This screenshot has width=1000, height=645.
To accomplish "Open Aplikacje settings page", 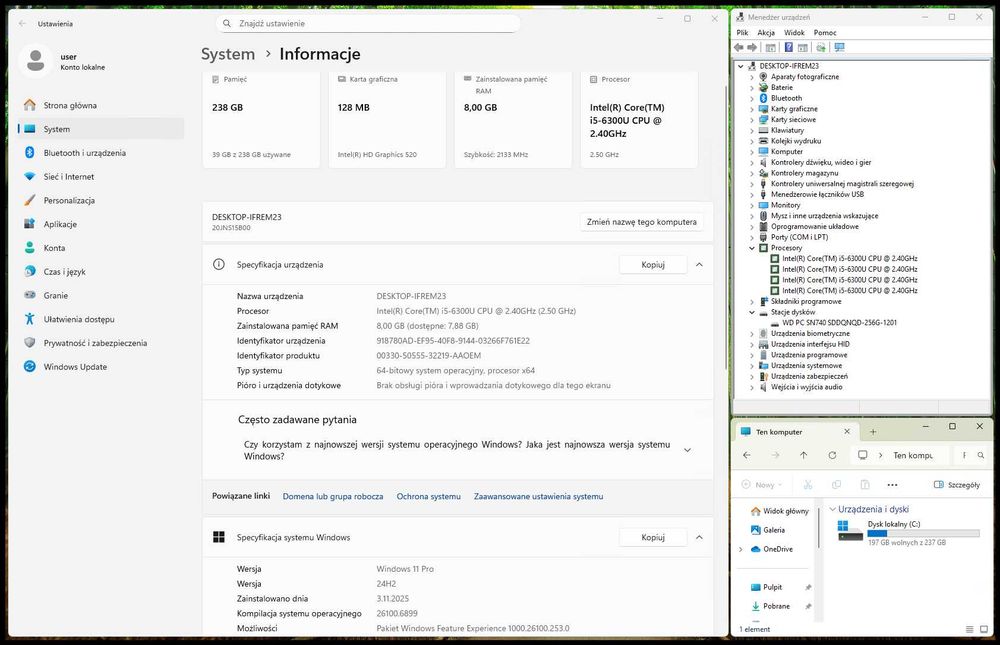I will click(x=102, y=224).
